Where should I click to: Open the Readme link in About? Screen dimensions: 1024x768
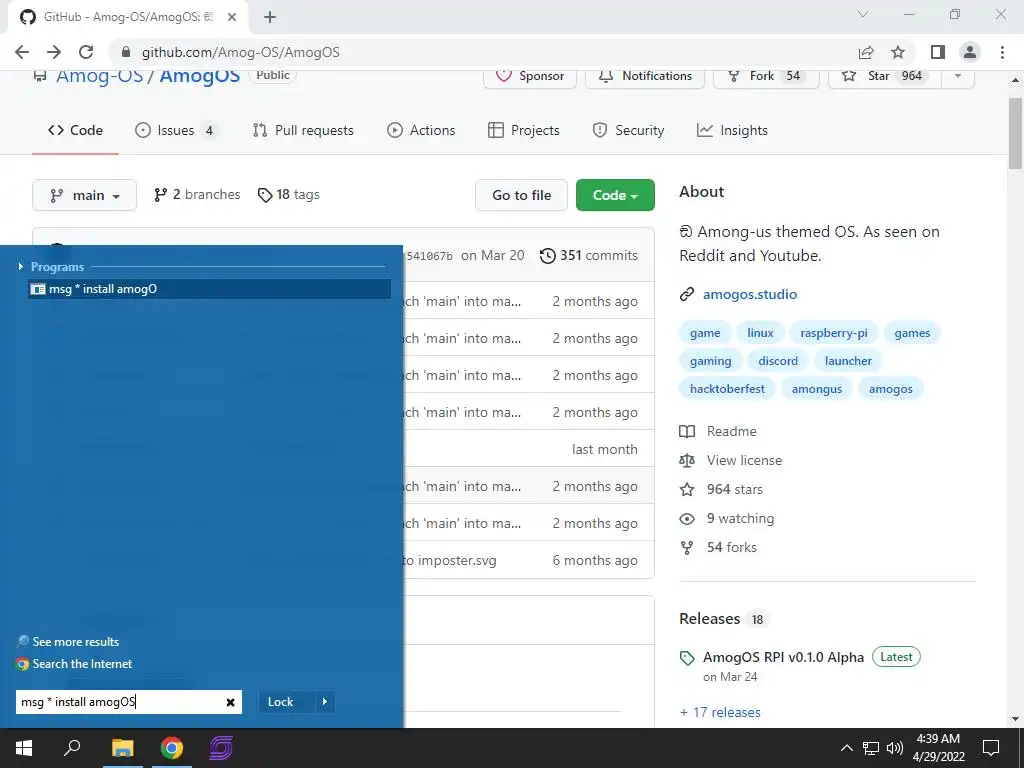click(718, 432)
